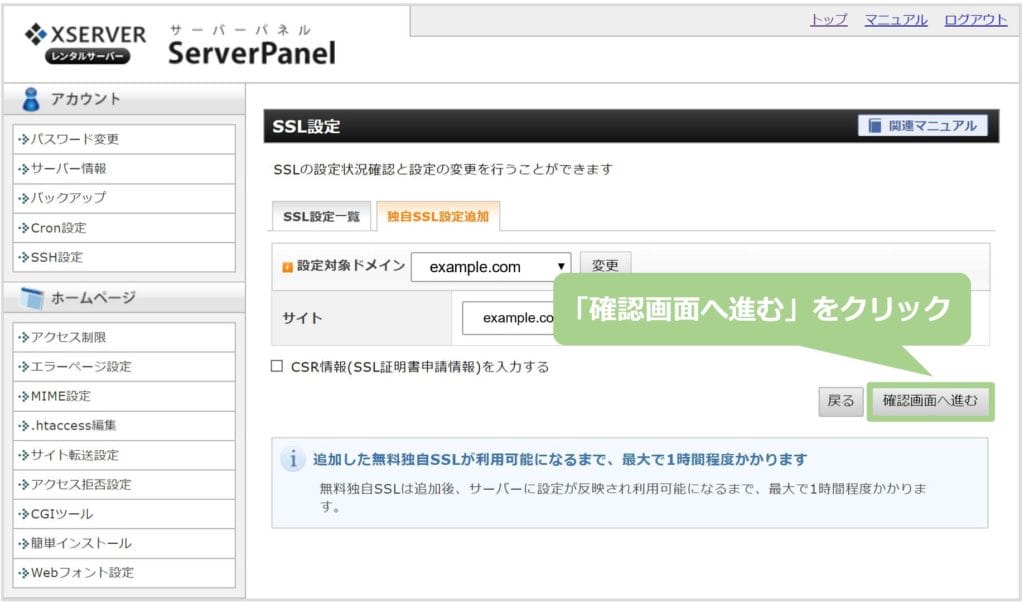Image resolution: width=1024 pixels, height=603 pixels.
Task: Click the book icon on 関連マニュアル
Action: click(x=875, y=126)
